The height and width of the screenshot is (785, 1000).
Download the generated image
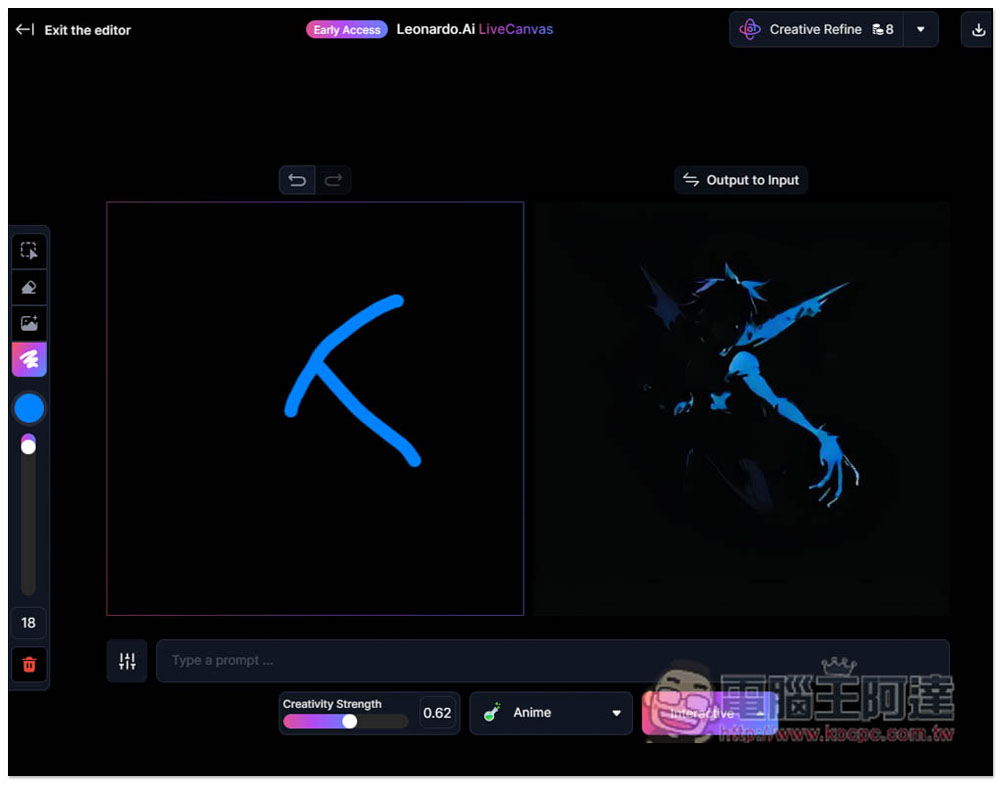point(978,30)
